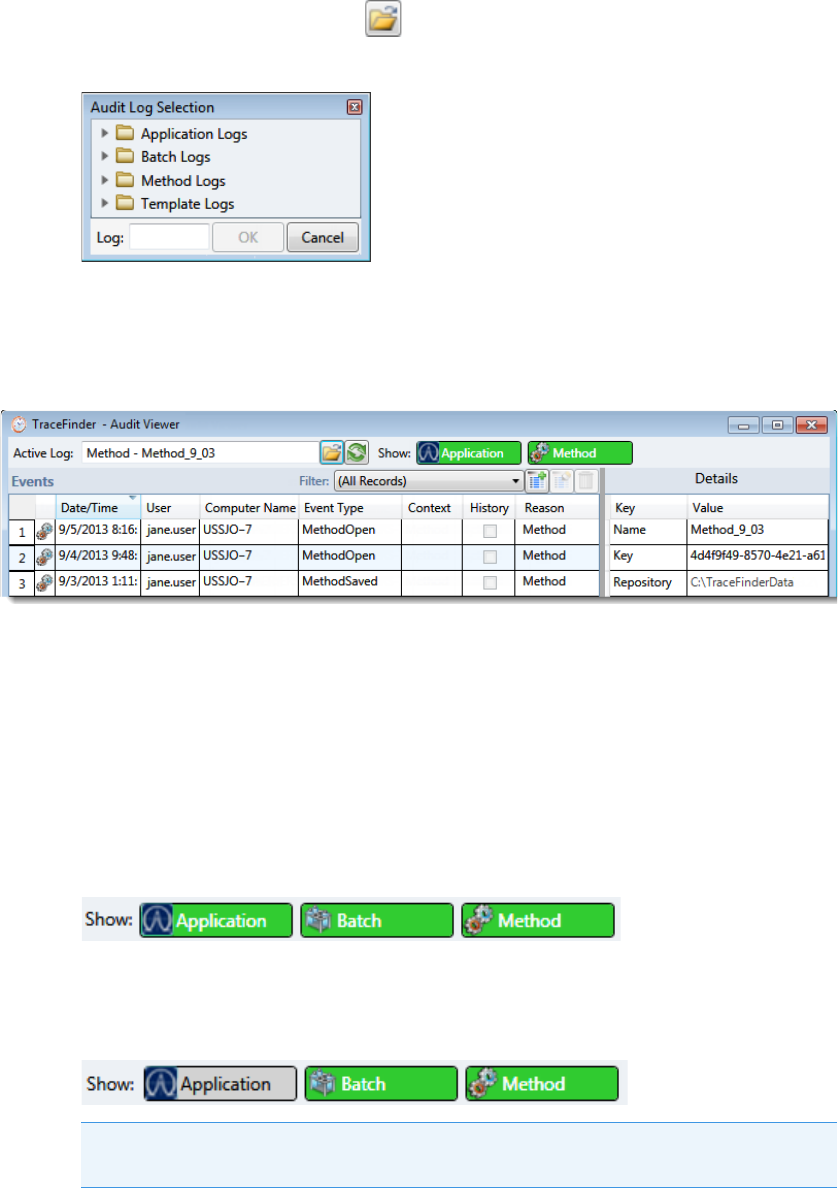Click the gear icon in event row 2
838x1188 pixels.
[45, 558]
